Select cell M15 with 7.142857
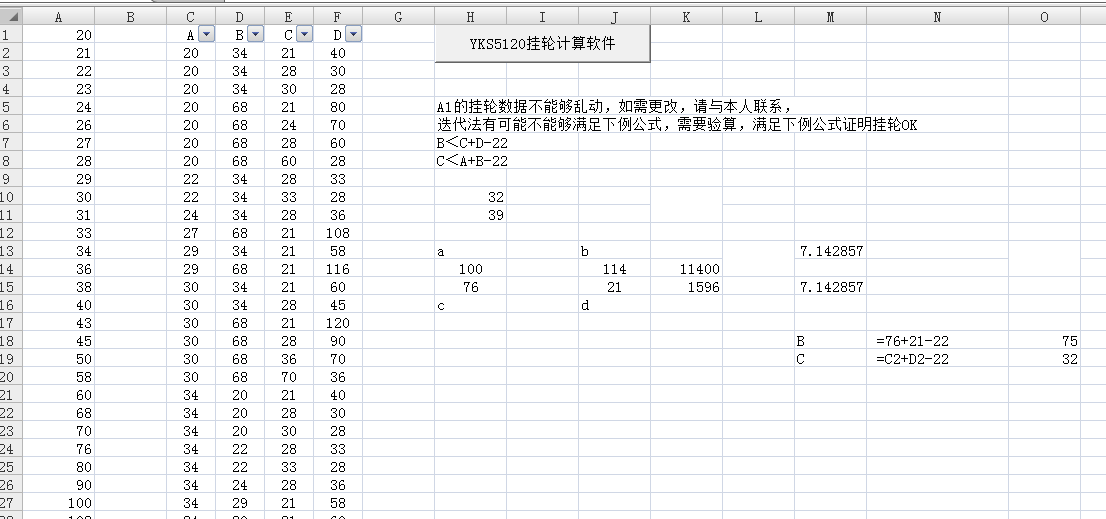Image resolution: width=1106 pixels, height=519 pixels. click(x=830, y=287)
